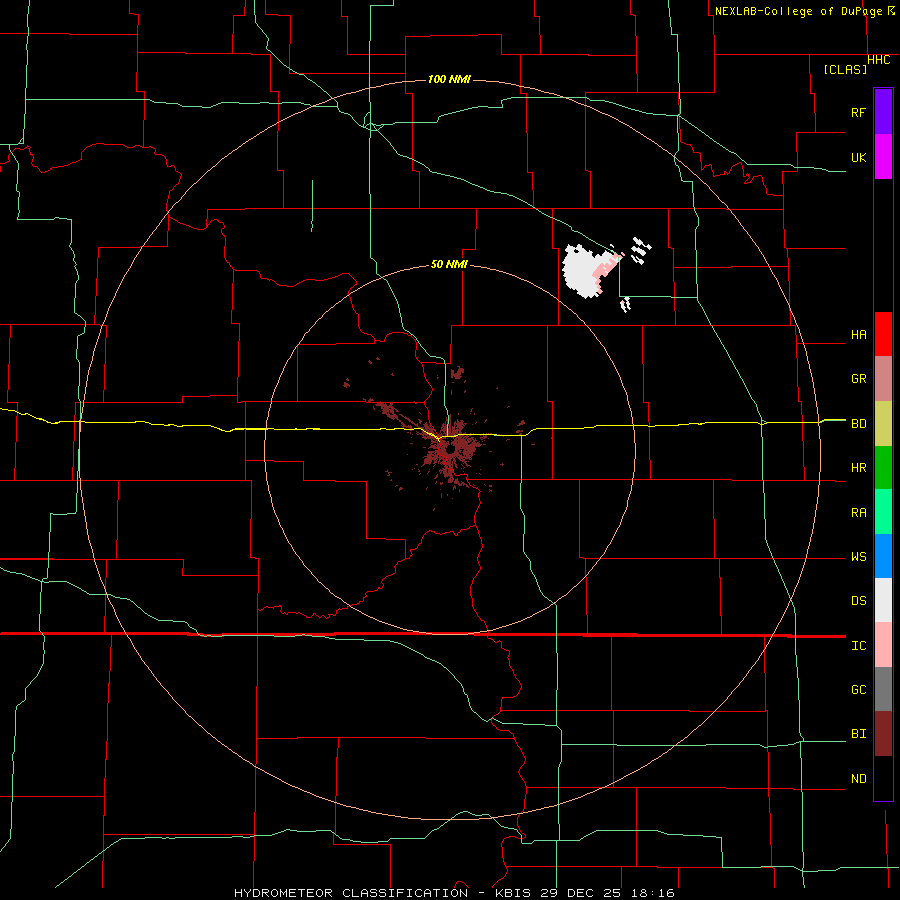The height and width of the screenshot is (900, 900).
Task: Click the brown biological echo cluster at radar center
Action: click(451, 451)
